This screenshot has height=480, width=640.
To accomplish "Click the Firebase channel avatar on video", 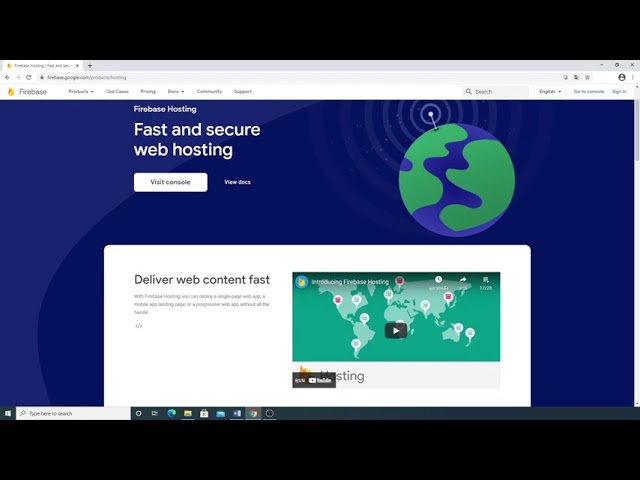I will pyautogui.click(x=302, y=282).
